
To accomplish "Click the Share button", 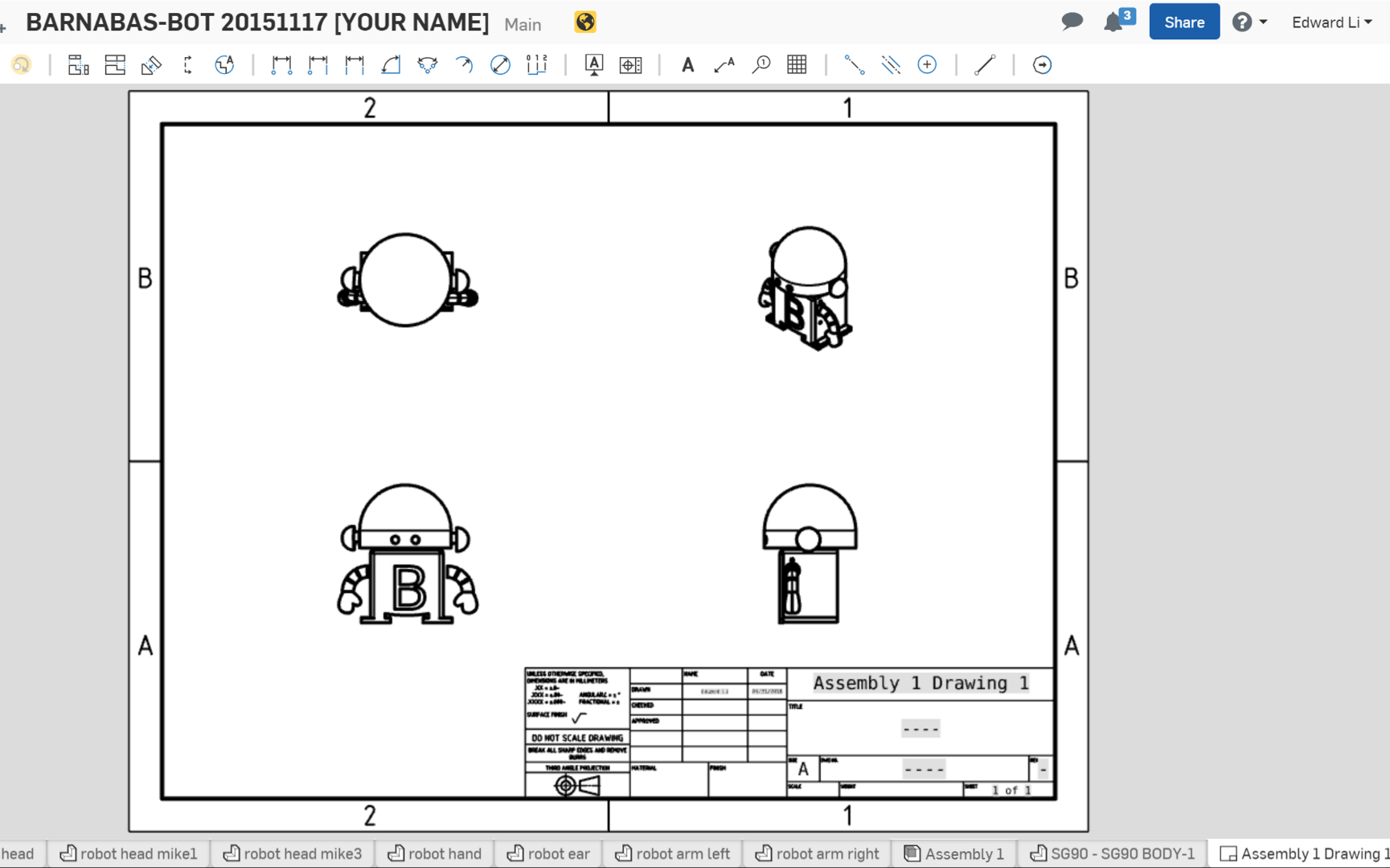I will tap(1184, 22).
